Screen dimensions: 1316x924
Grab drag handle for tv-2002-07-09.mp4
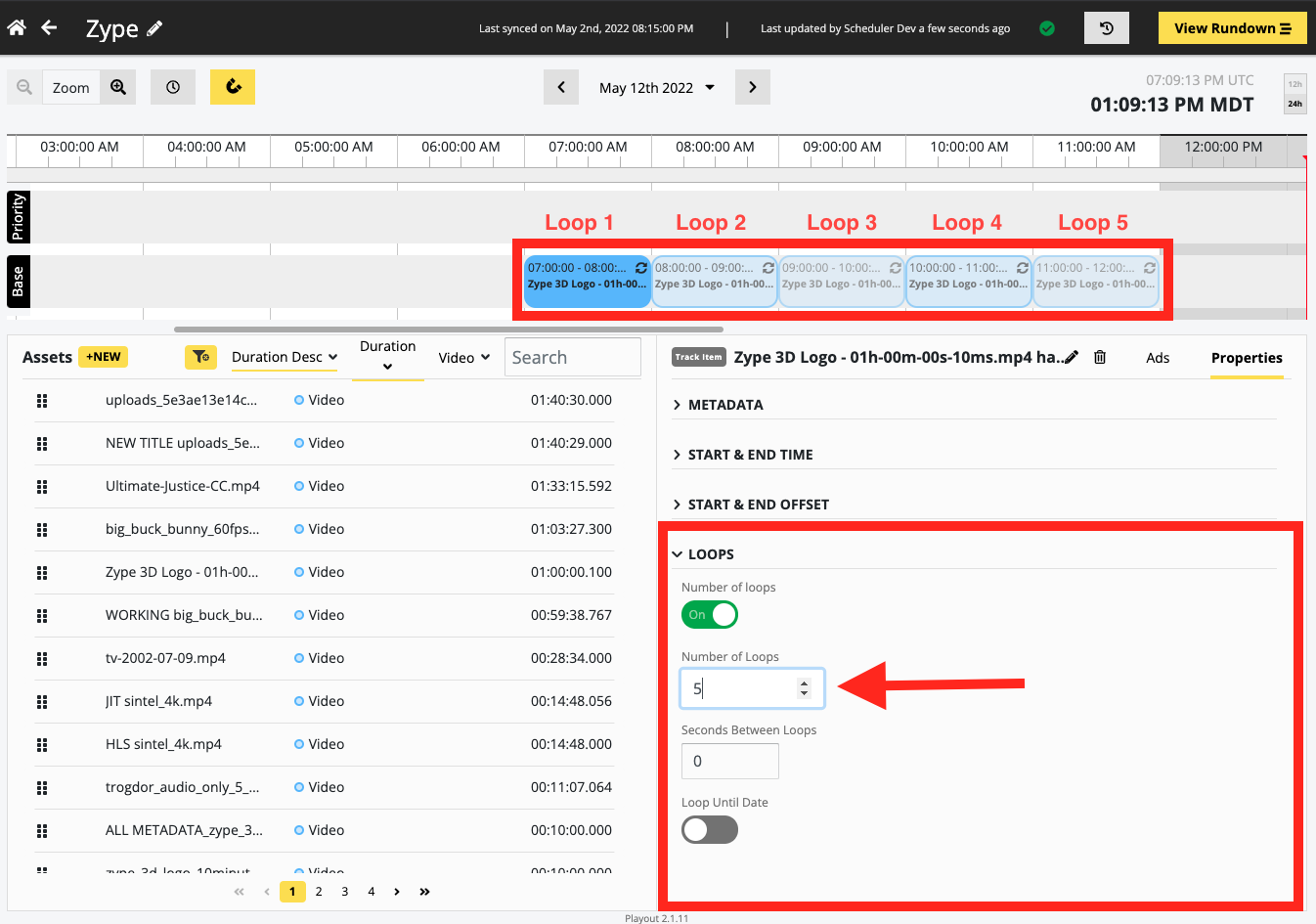[x=42, y=658]
